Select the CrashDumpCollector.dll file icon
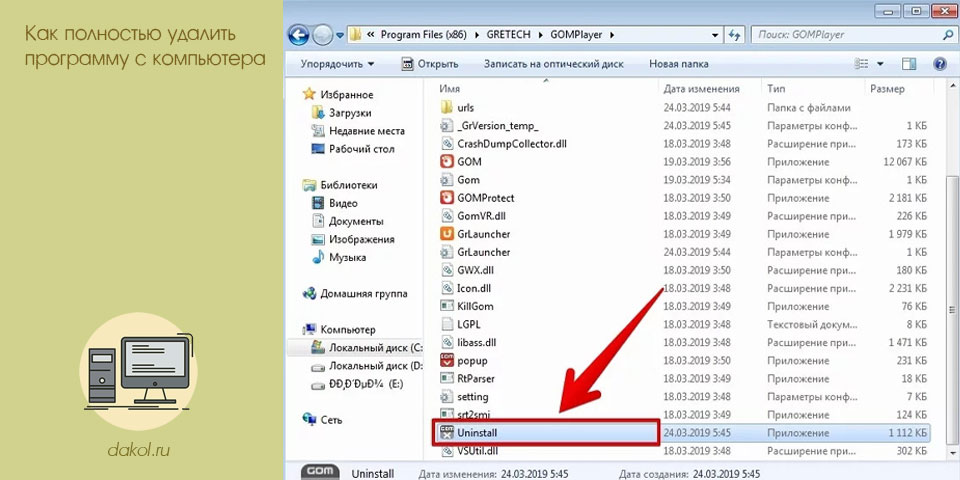 point(447,144)
